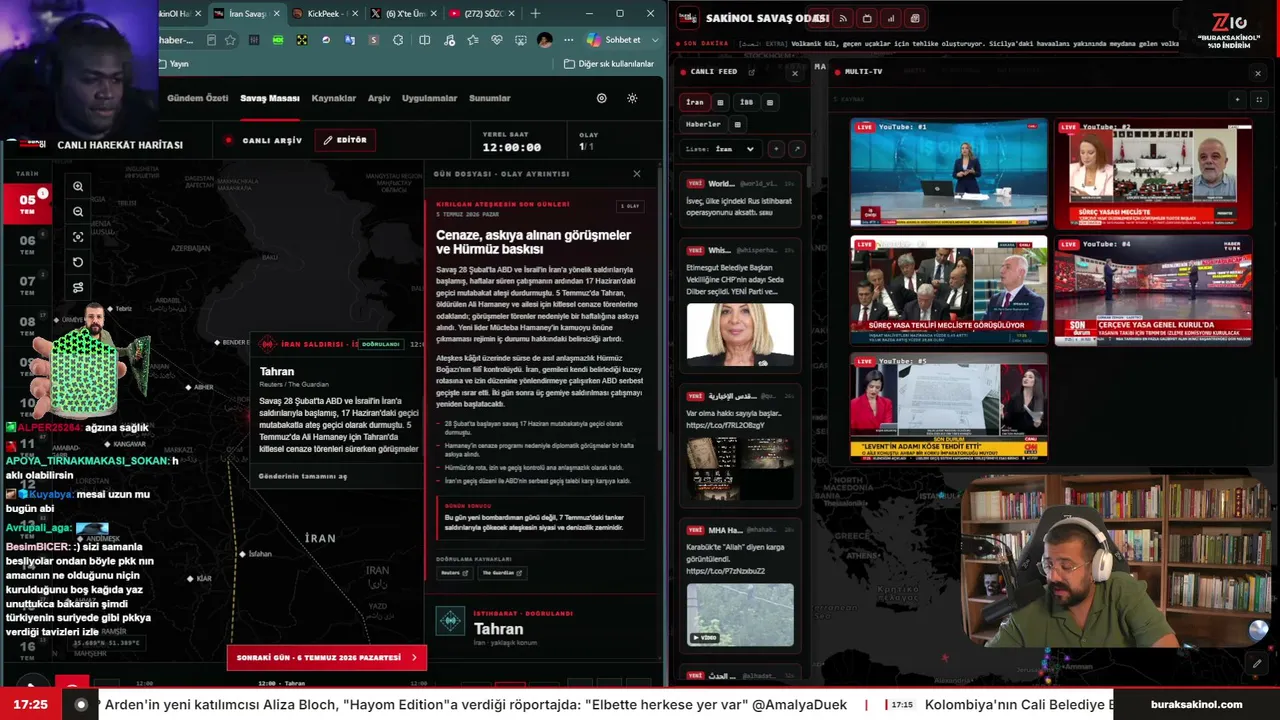Click the İsfahan marker on the map
This screenshot has height=720, width=1280.
242,554
